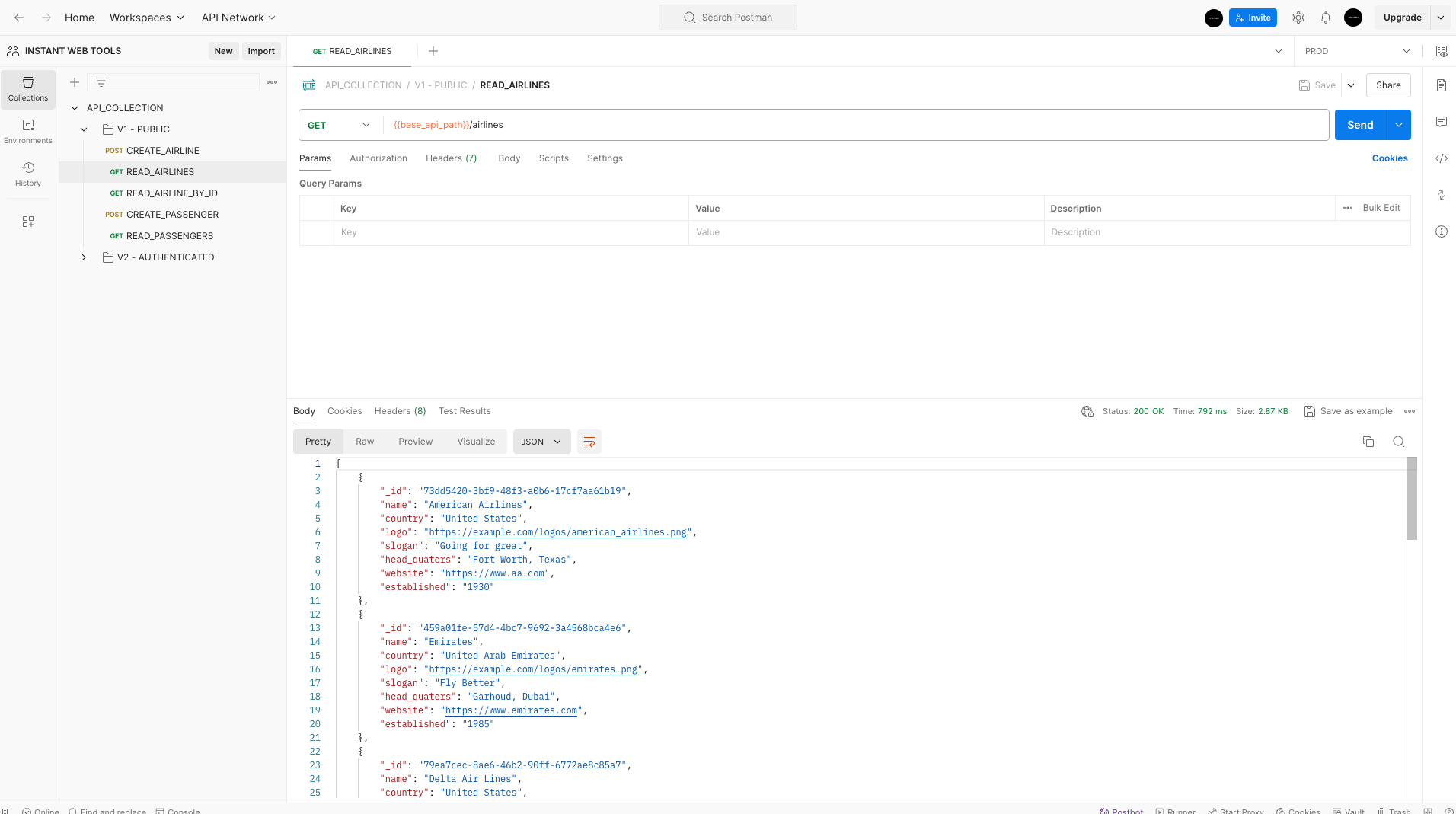Viewport: 1456px width, 814px height.
Task: Open the HTTP method GET dropdown
Action: click(340, 125)
